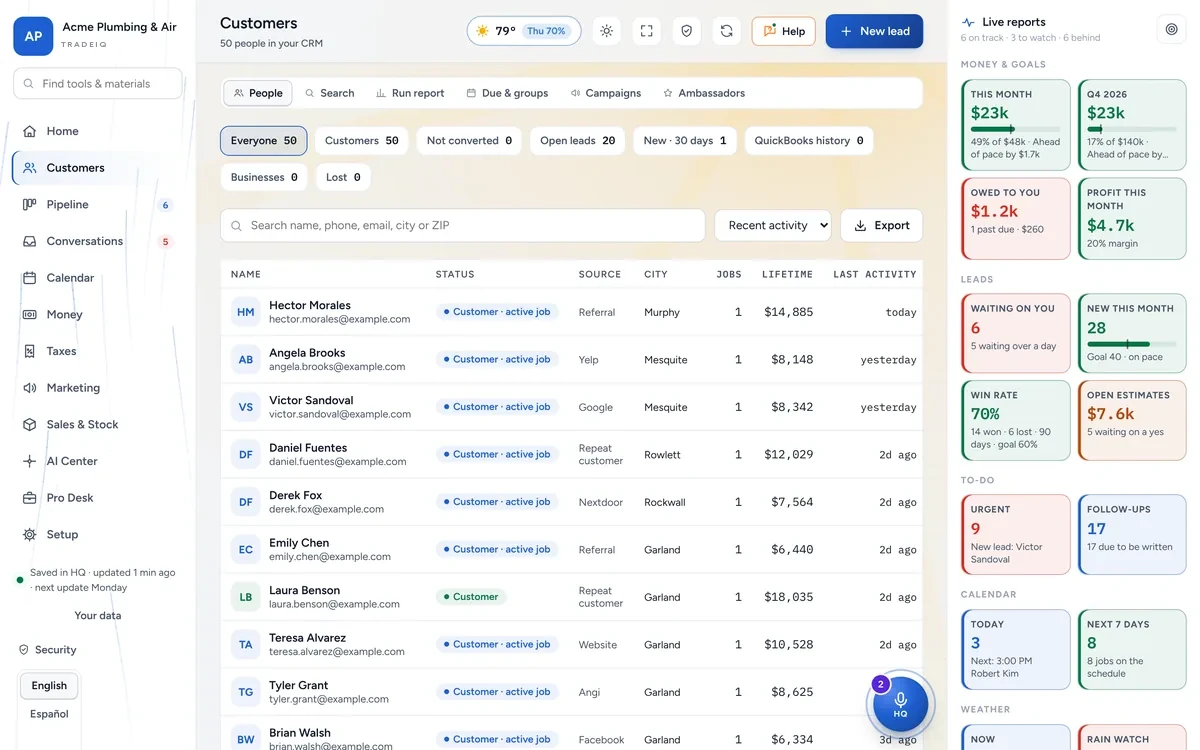Open the Due & groups tab
1200x750 pixels.
coord(507,93)
